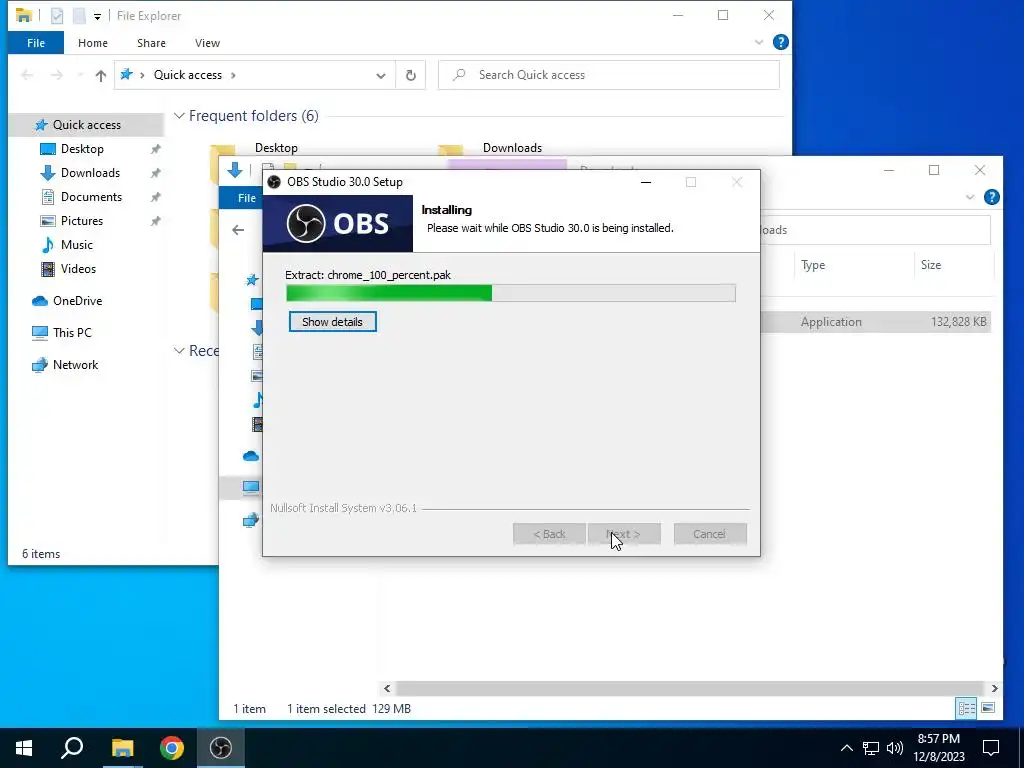Image resolution: width=1024 pixels, height=768 pixels.
Task: Open taskbar search
Action: pyautogui.click(x=72, y=748)
